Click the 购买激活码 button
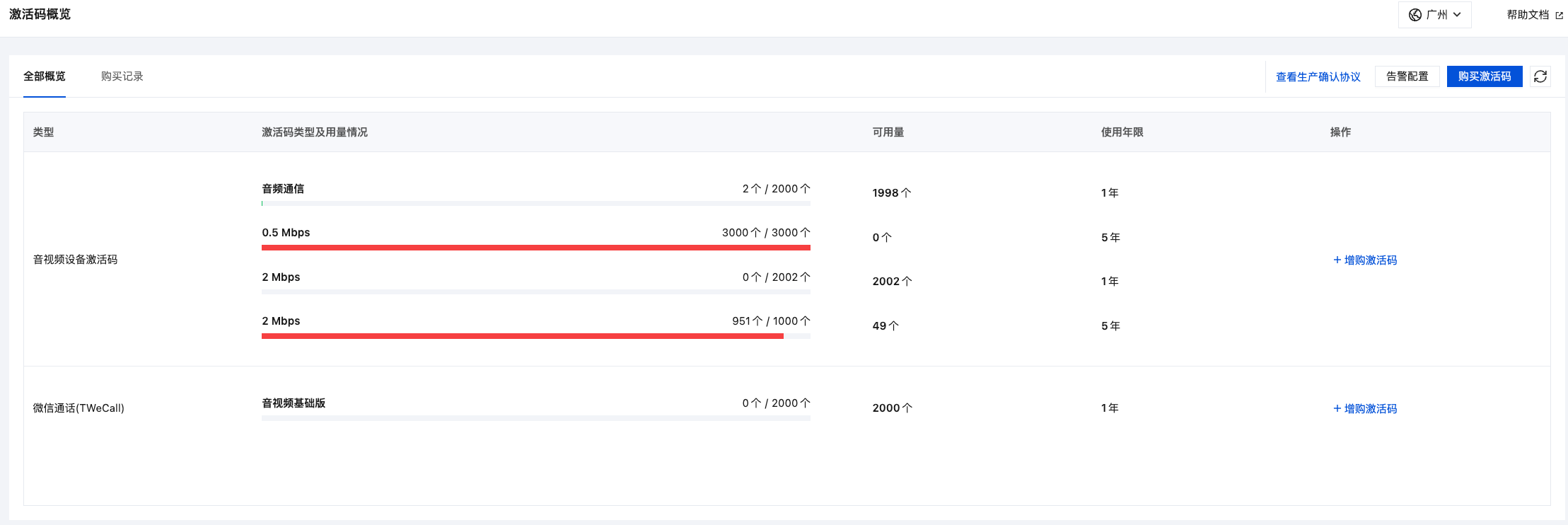1568x525 pixels. pos(1484,76)
